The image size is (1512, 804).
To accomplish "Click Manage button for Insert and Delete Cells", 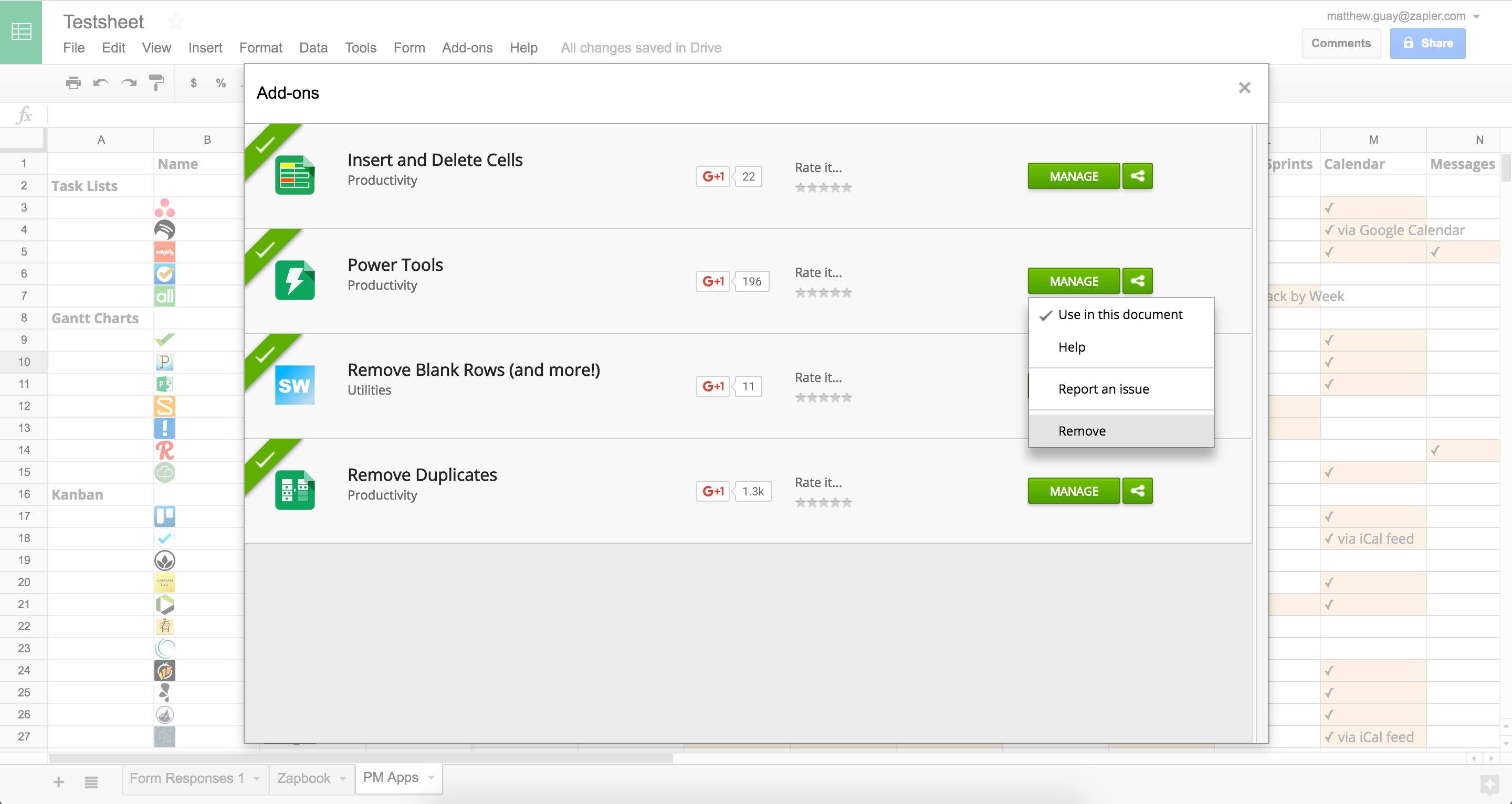I will [x=1073, y=176].
